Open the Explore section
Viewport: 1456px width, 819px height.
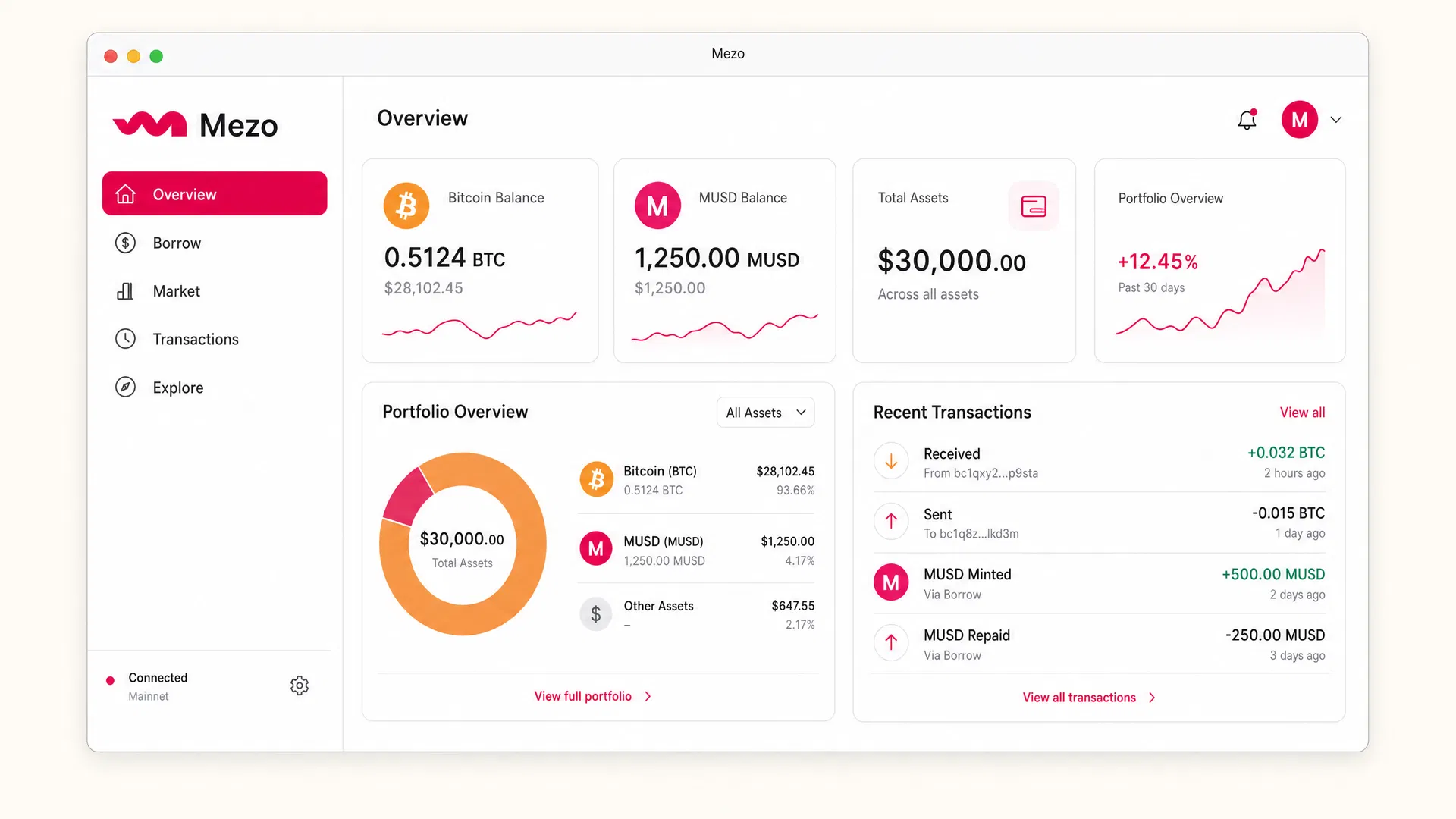click(x=178, y=388)
